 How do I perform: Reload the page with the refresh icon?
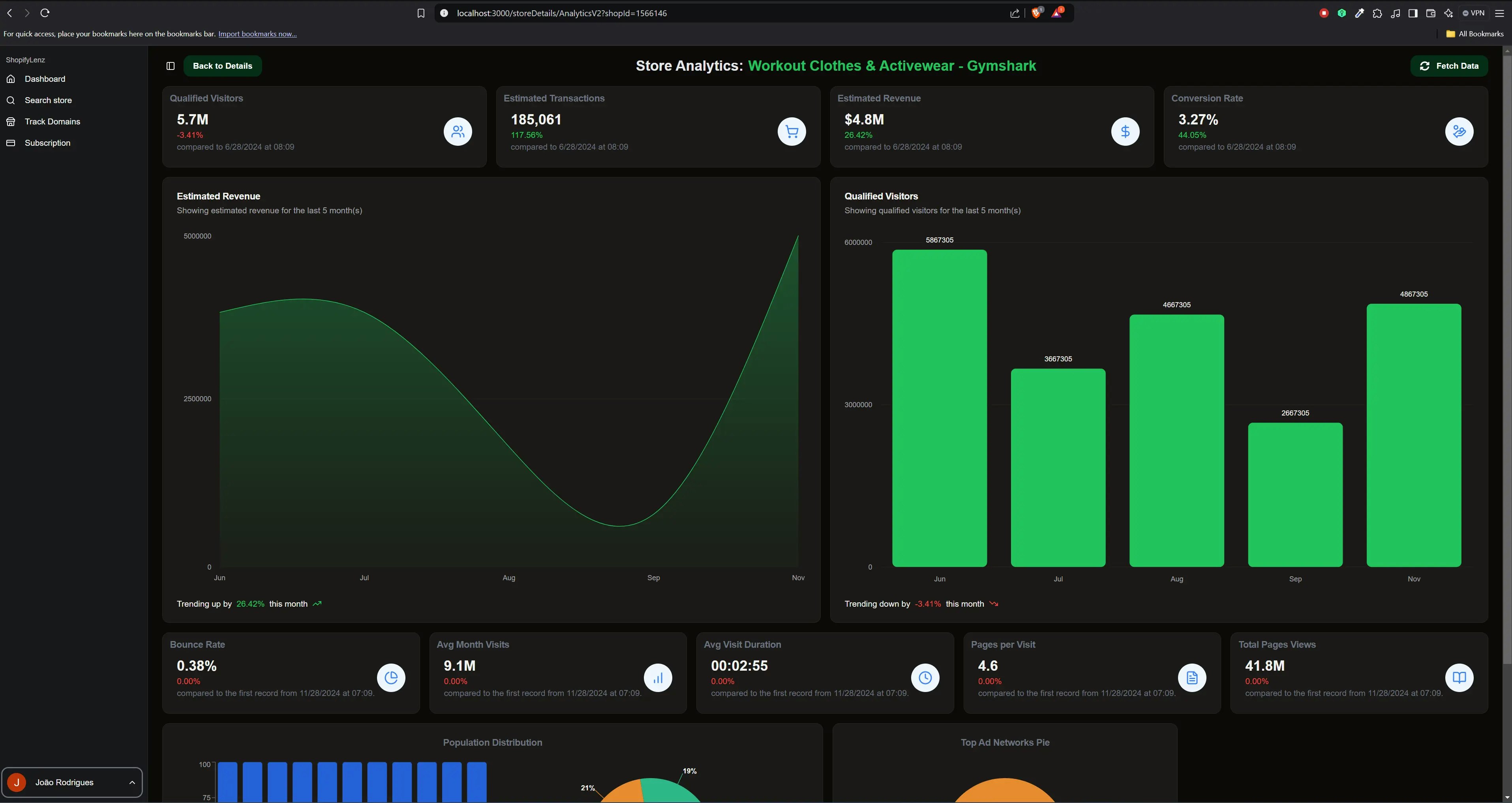(x=45, y=13)
